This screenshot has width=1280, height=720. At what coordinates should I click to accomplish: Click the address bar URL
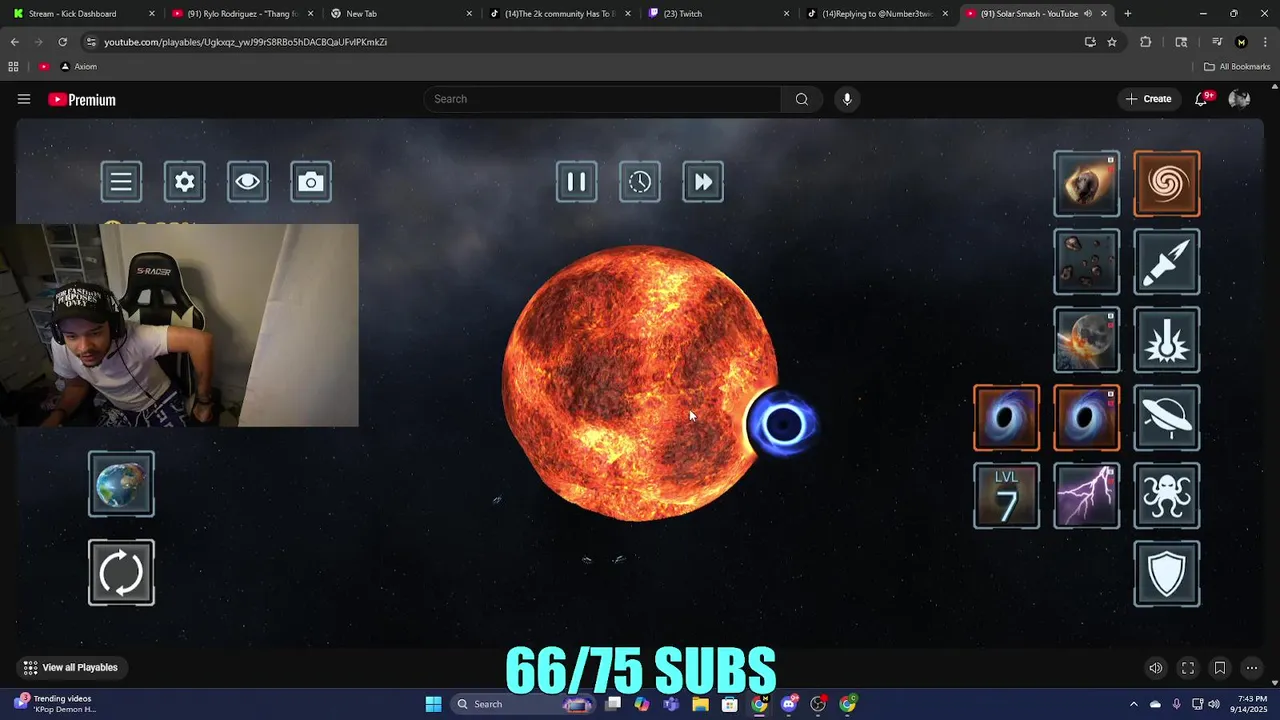click(x=245, y=42)
